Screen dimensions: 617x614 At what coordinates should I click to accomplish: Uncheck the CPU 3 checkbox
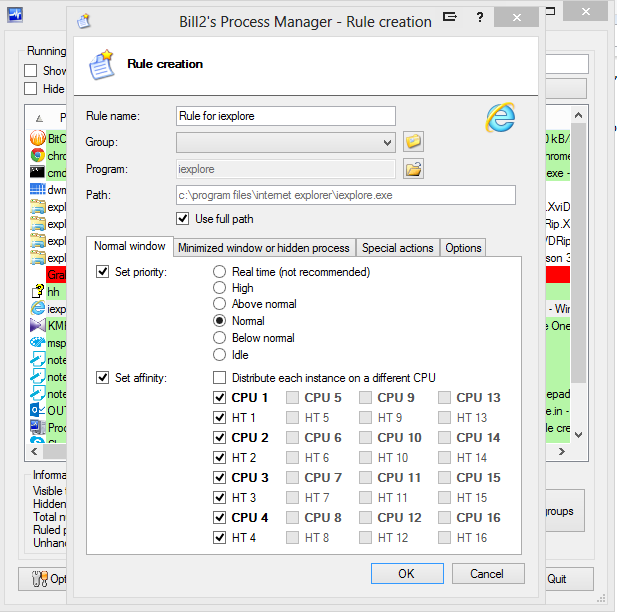click(219, 477)
